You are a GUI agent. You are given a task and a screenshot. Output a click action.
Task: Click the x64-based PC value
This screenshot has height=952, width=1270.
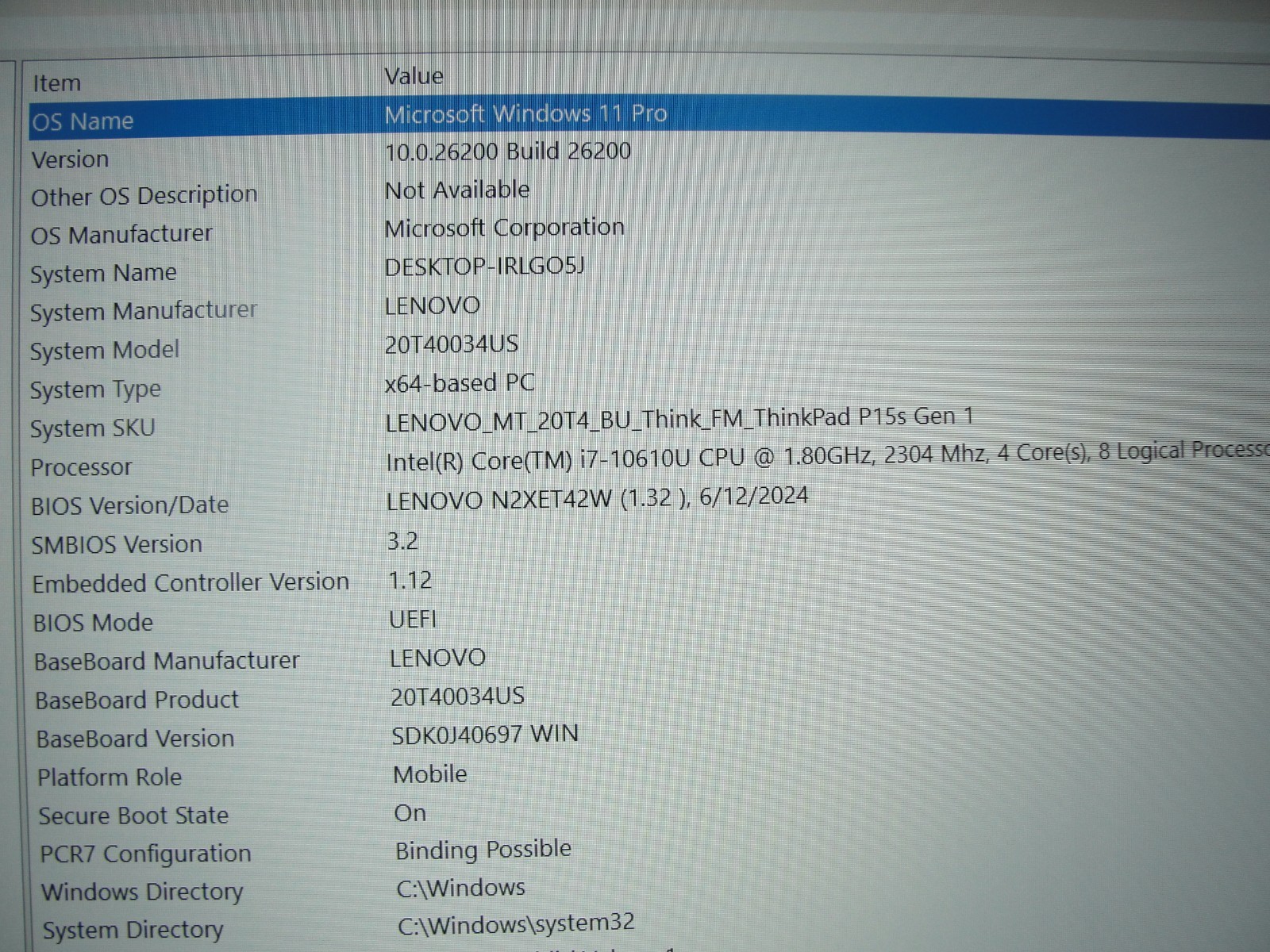(460, 384)
